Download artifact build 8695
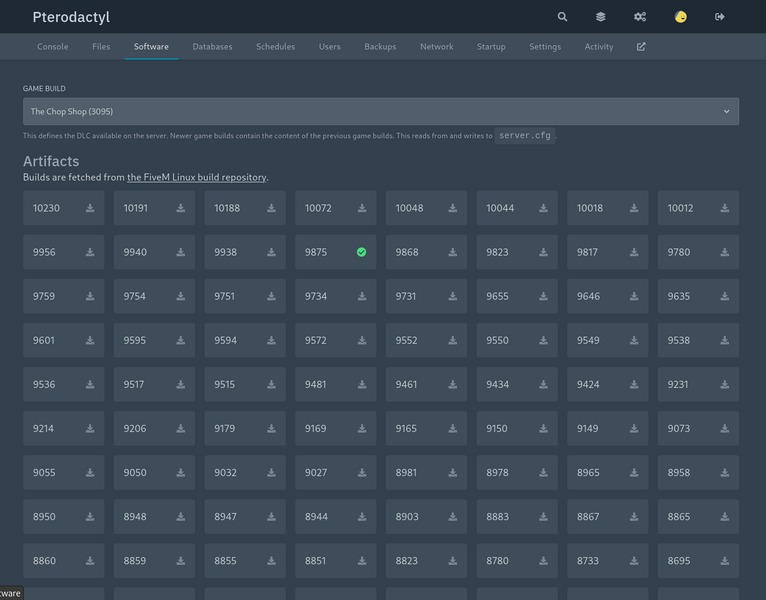Screen dimensions: 766x600 pyautogui.click(x=725, y=561)
